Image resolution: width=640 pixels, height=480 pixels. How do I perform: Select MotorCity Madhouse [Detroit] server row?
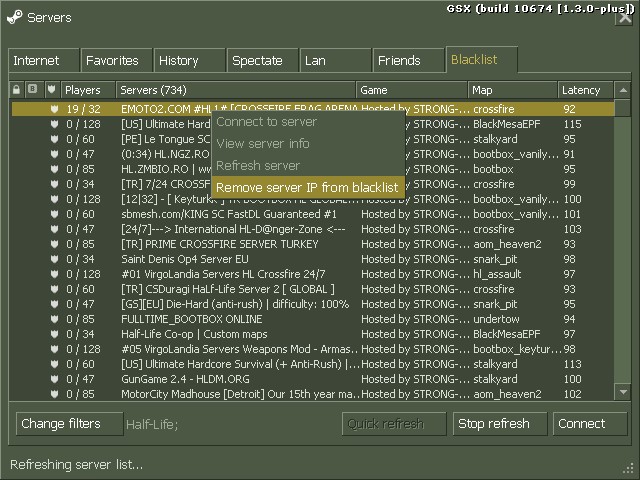[313, 394]
